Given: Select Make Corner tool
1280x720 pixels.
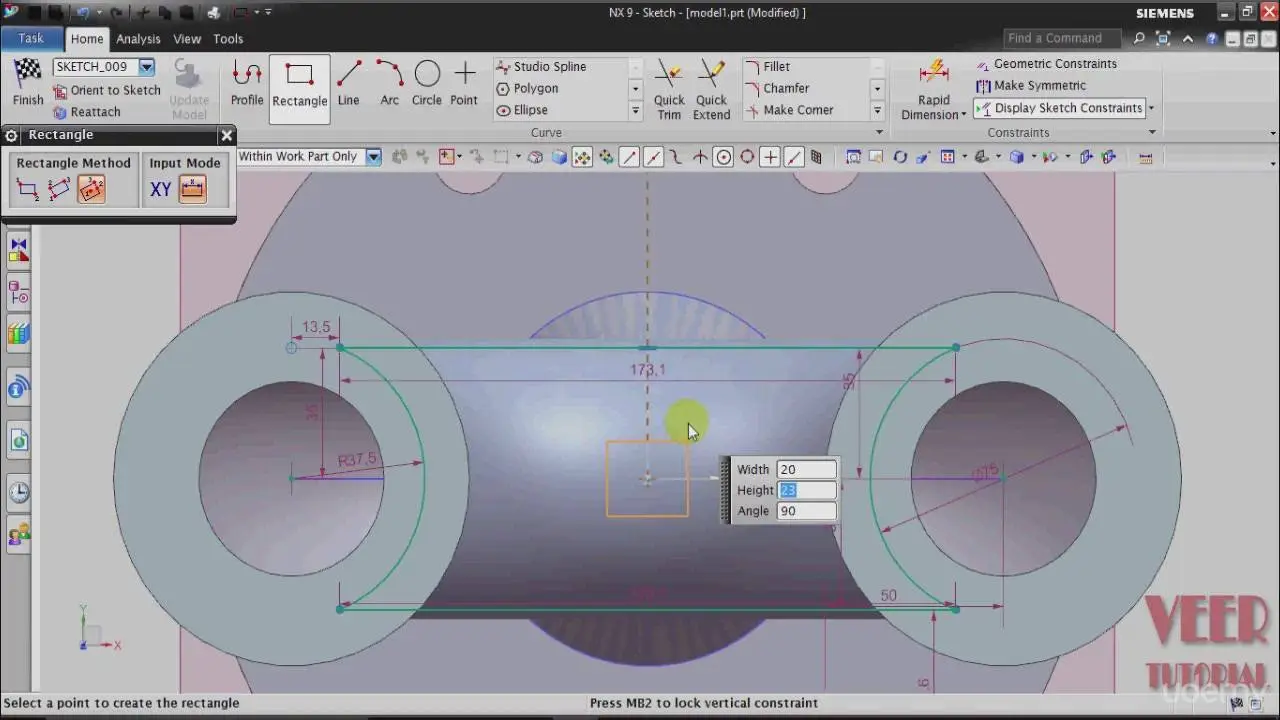Looking at the screenshot, I should [788, 110].
